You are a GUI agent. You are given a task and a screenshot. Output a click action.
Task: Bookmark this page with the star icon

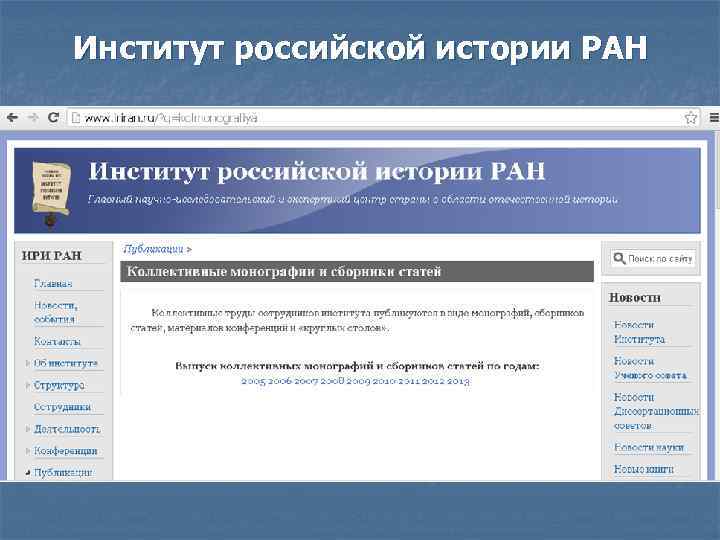[691, 118]
